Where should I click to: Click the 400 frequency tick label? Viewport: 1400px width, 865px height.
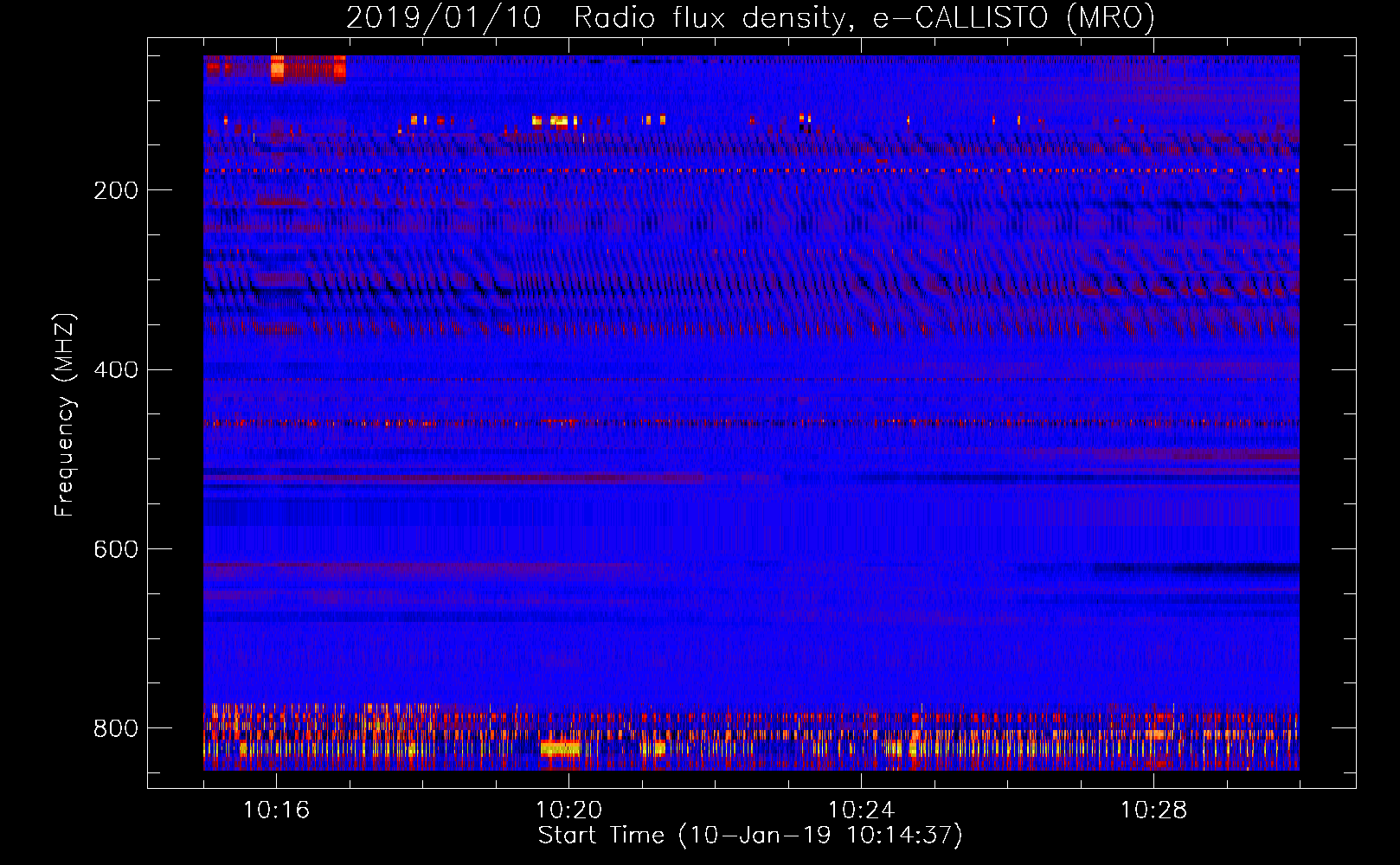[116, 370]
